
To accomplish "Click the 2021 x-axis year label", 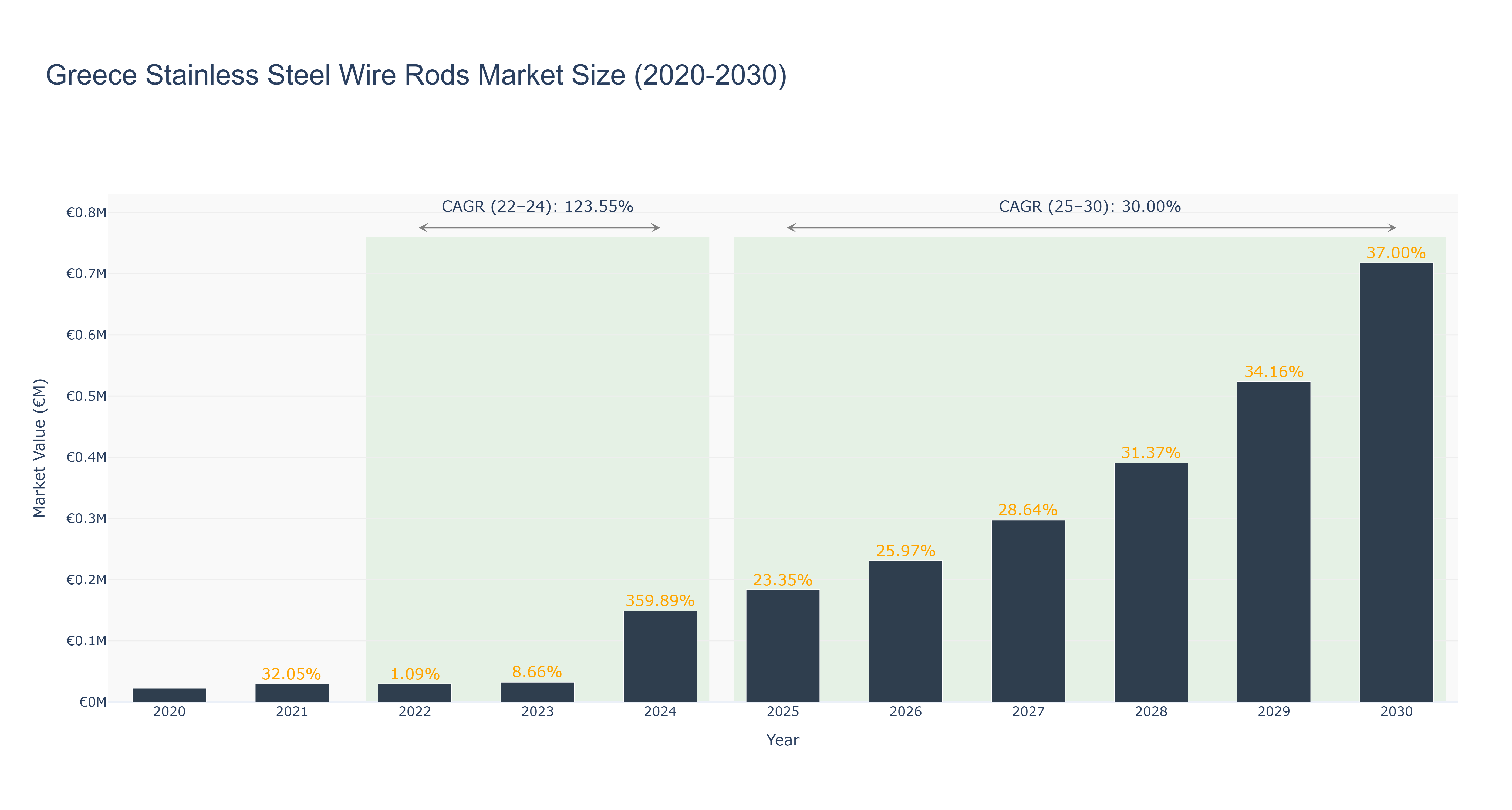I will pyautogui.click(x=292, y=712).
